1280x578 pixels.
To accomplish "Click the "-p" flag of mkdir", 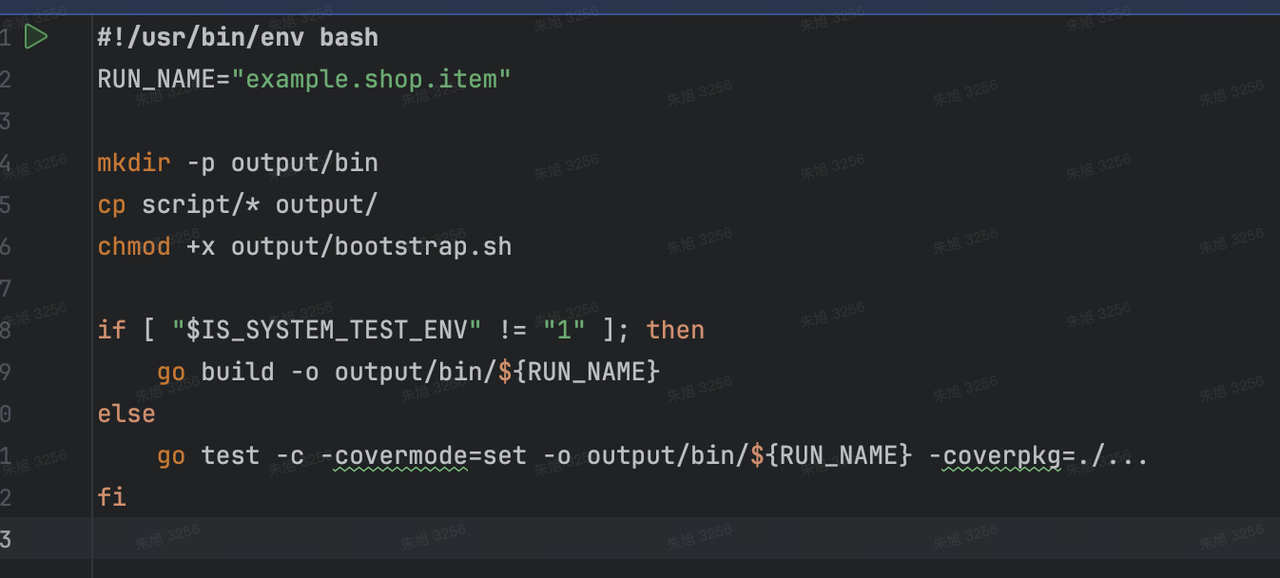I will pyautogui.click(x=201, y=163).
